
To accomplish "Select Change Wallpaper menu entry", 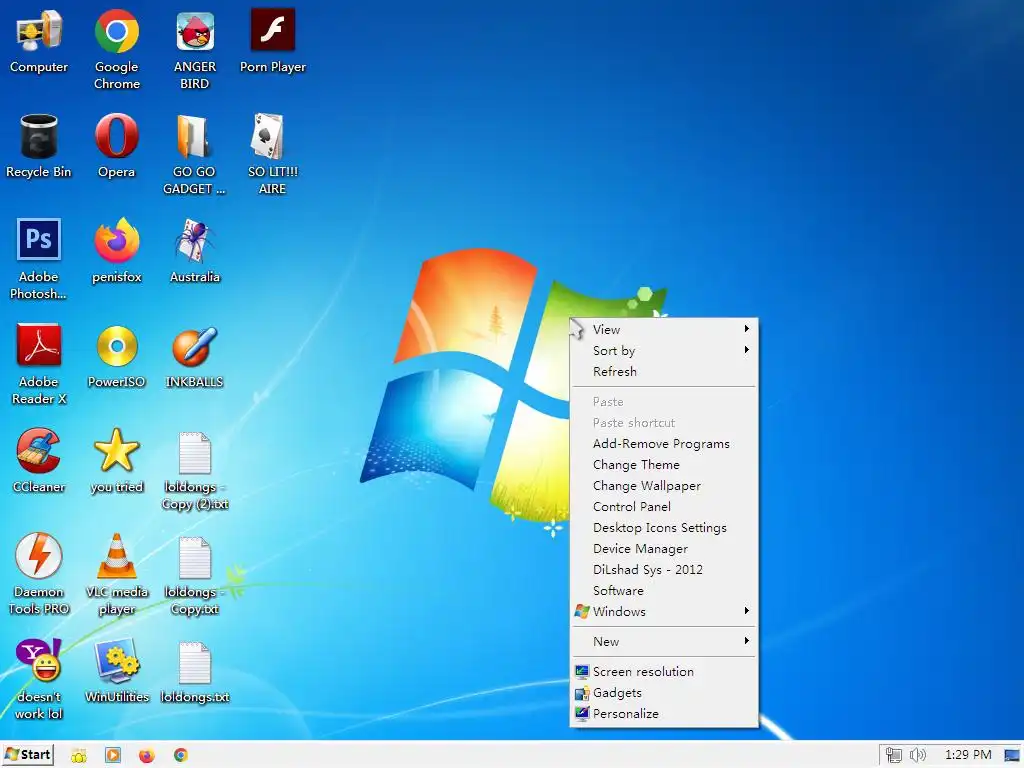I will tap(664, 485).
